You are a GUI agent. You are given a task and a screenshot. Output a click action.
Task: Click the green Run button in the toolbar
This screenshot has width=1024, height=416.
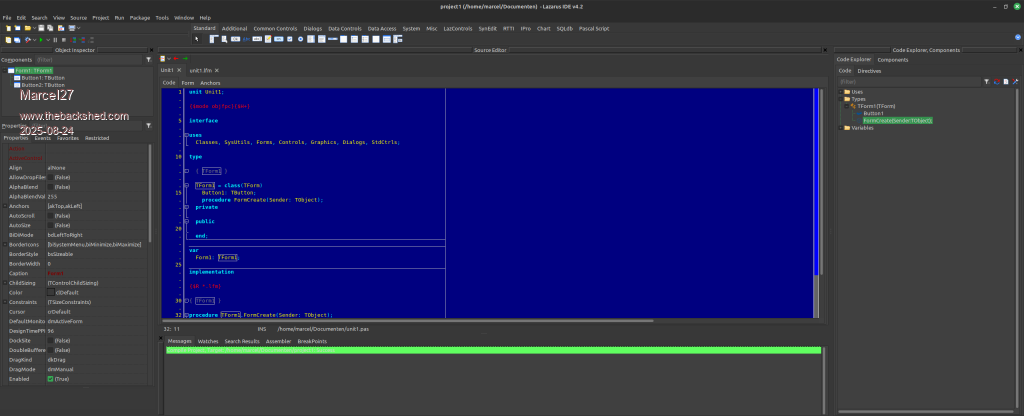(42, 39)
